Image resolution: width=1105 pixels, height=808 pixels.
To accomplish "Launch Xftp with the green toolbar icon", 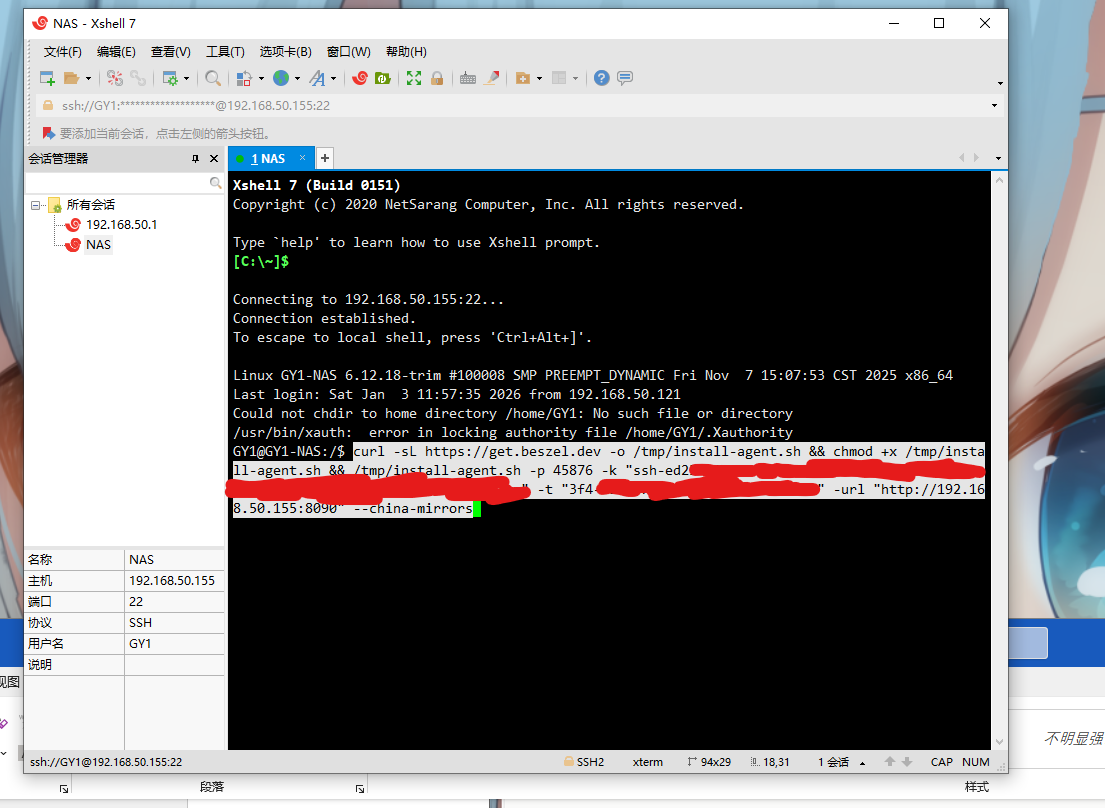I will click(382, 78).
